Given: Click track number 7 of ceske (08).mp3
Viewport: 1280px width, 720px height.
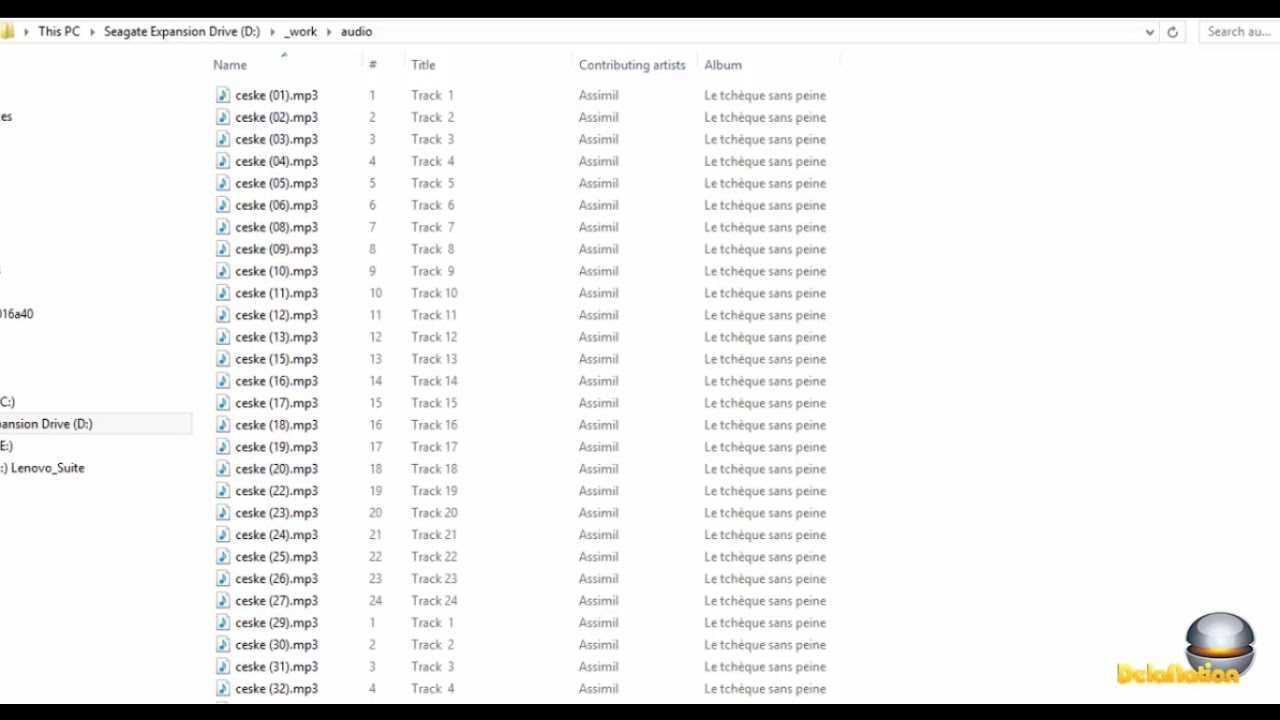Looking at the screenshot, I should click(372, 227).
